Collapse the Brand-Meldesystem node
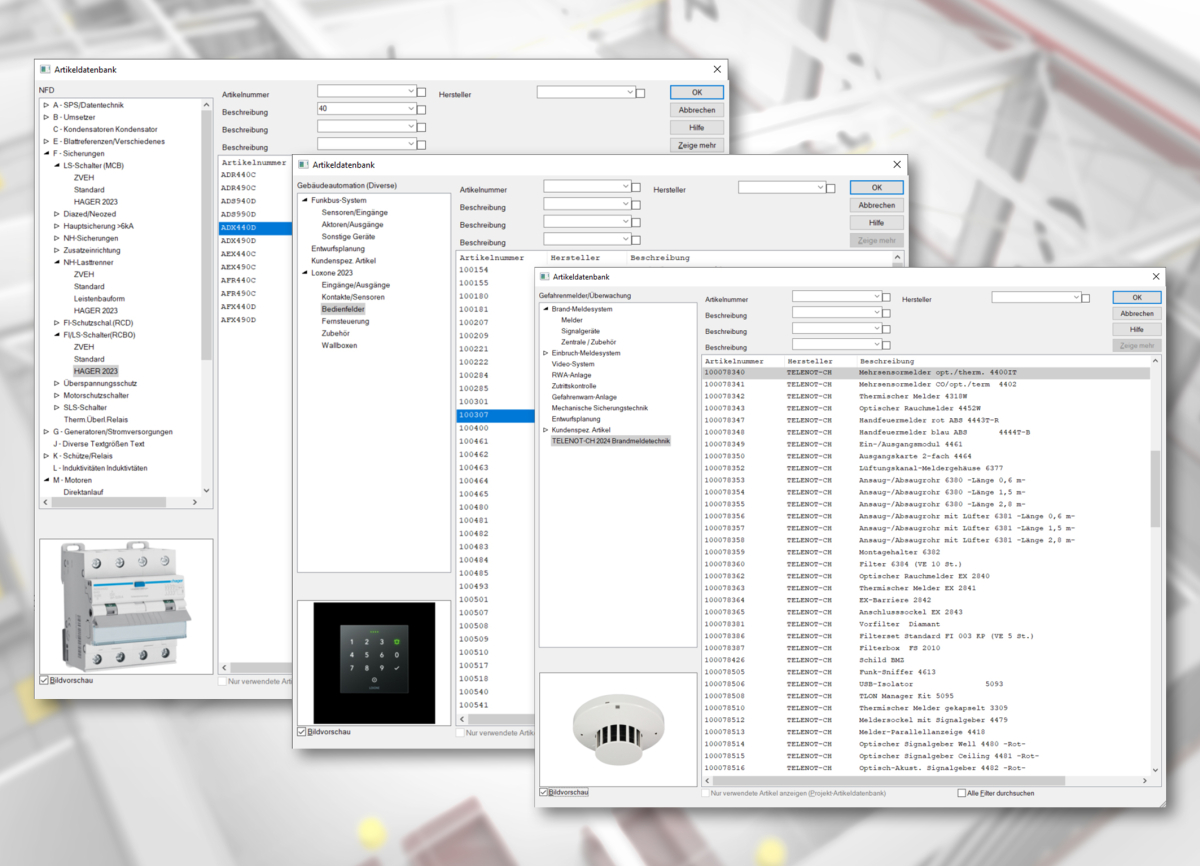The height and width of the screenshot is (866, 1200). pos(545,309)
